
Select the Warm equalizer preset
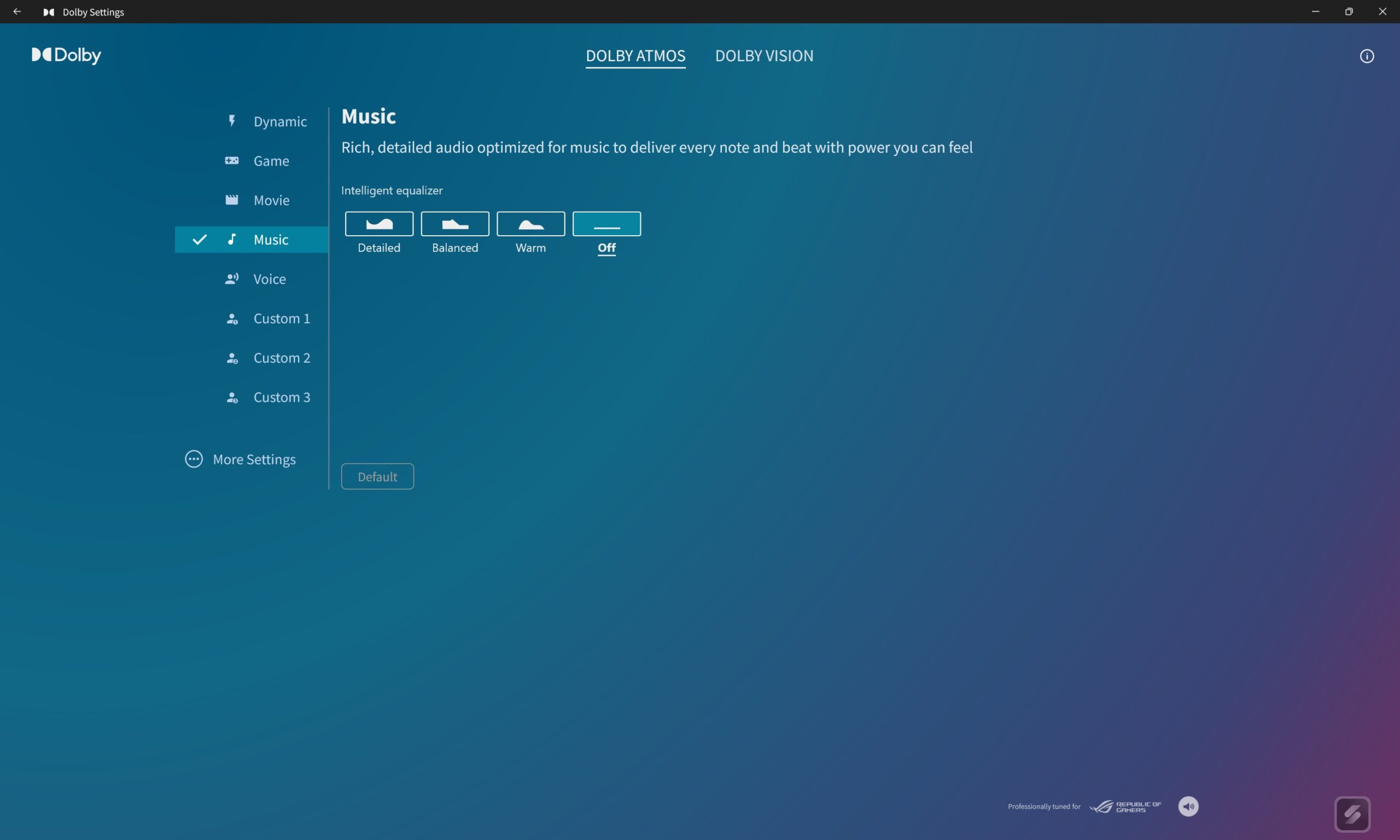pos(531,224)
